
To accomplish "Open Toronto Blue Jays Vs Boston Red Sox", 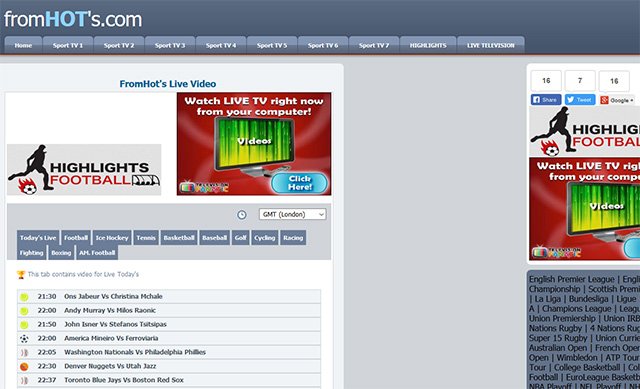I will pyautogui.click(x=124, y=380).
